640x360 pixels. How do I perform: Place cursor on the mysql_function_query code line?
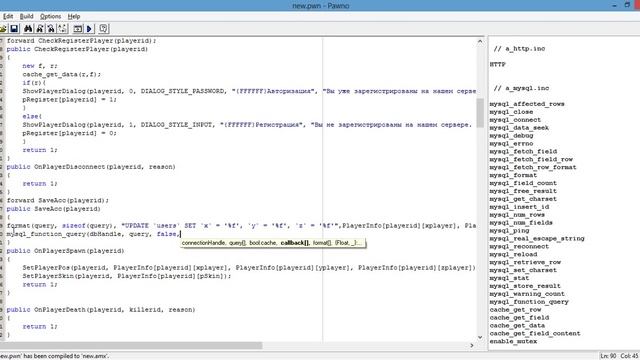[93, 234]
